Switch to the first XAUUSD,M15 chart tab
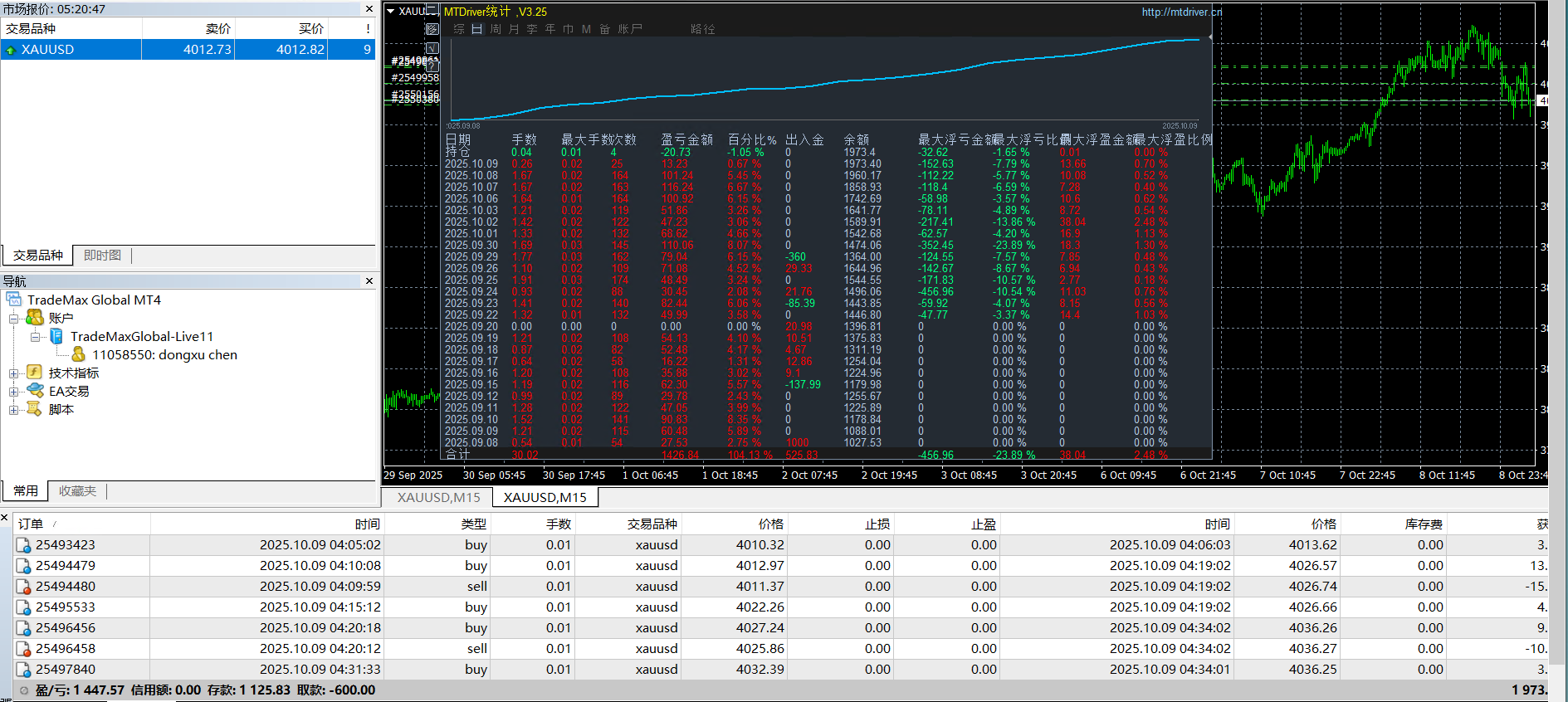Image resolution: width=1568 pixels, height=702 pixels. (x=438, y=497)
